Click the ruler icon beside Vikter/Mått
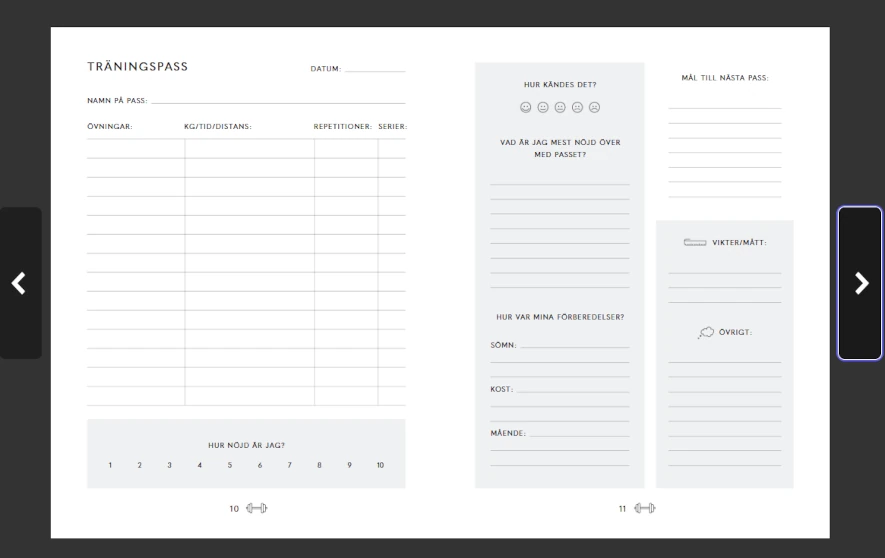This screenshot has height=558, width=885. coord(694,242)
